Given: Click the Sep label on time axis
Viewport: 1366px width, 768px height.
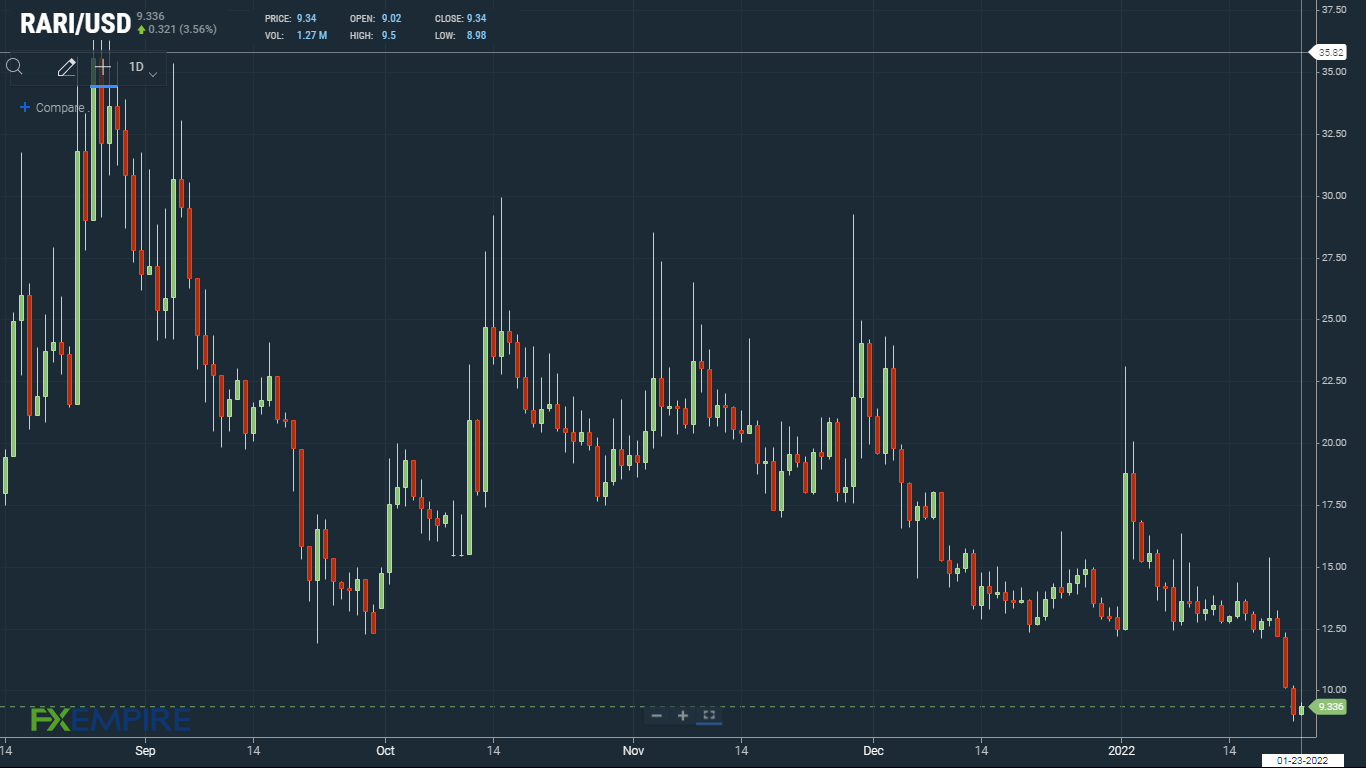Looking at the screenshot, I should [x=146, y=750].
